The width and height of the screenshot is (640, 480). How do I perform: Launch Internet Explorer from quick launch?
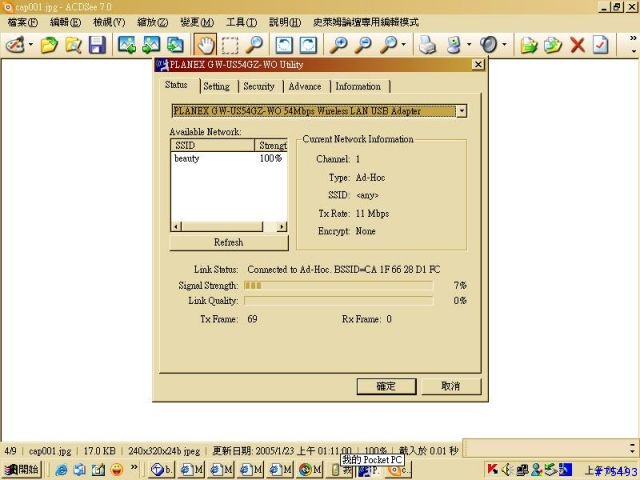[61, 470]
